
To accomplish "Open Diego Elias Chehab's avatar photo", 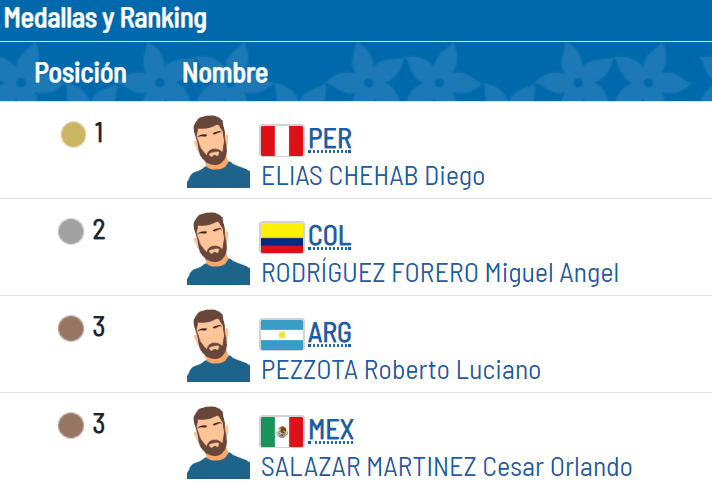I will coord(218,152).
